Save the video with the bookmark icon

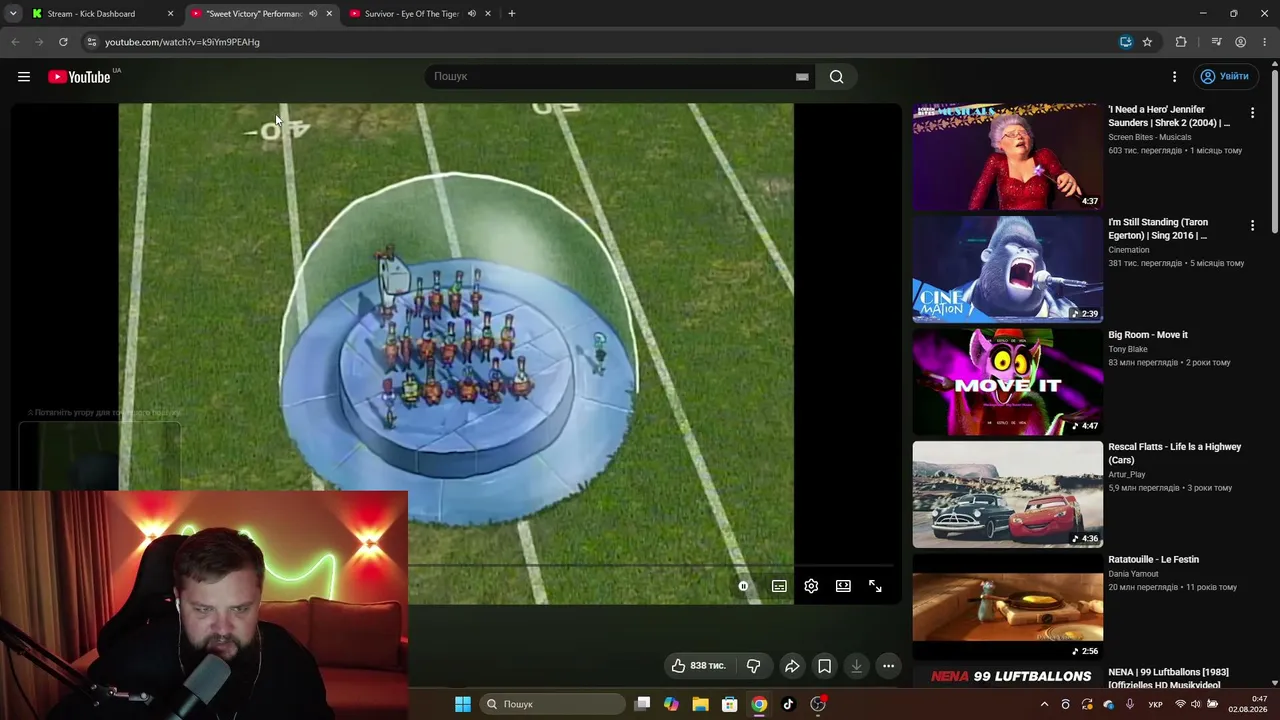tap(824, 666)
